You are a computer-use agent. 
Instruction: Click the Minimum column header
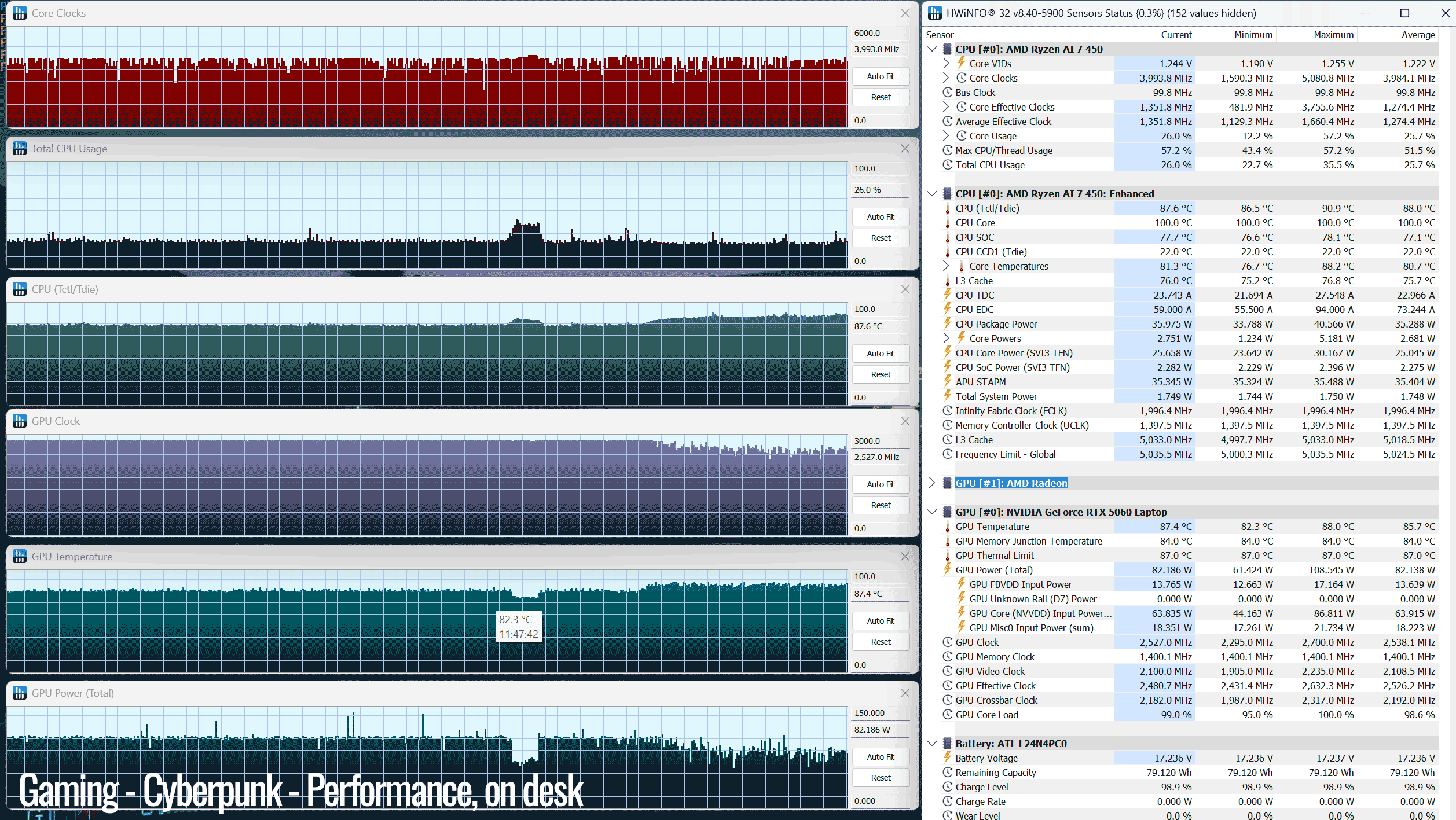click(1236, 35)
